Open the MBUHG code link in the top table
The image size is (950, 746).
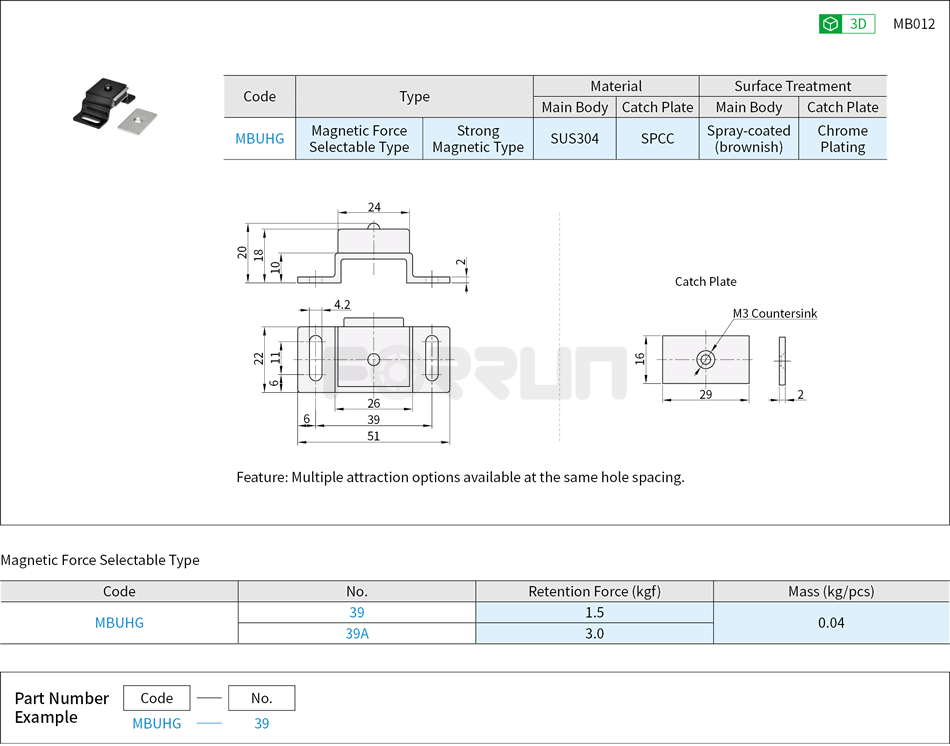click(259, 138)
